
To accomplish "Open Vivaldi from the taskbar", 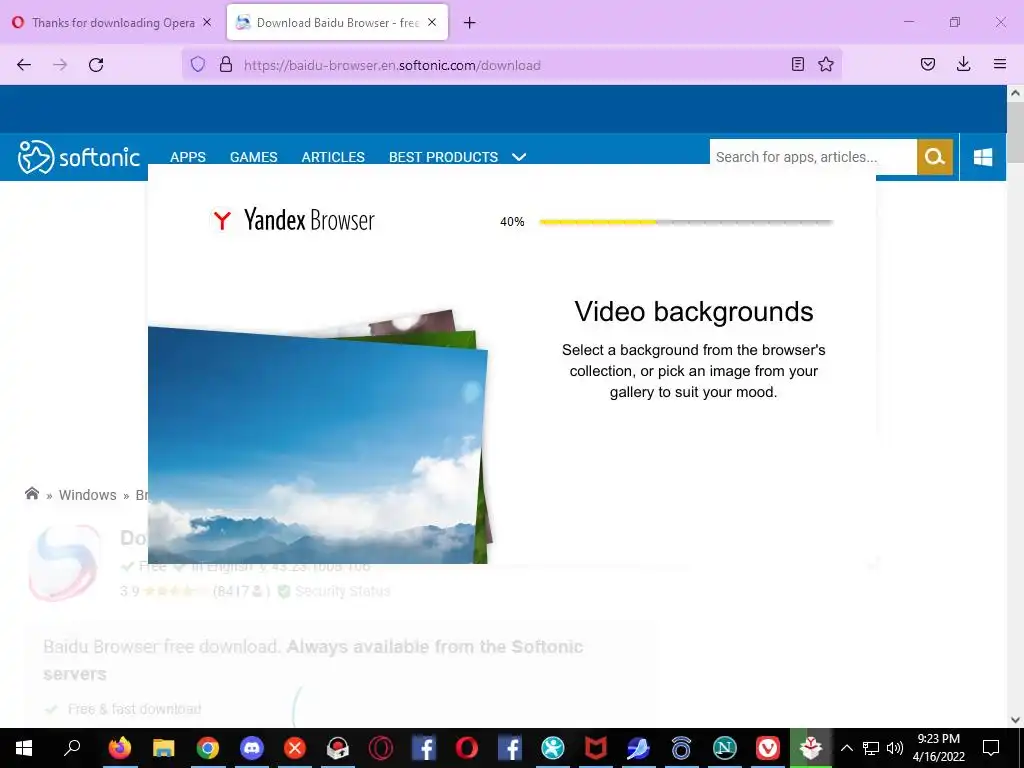I will 767,748.
